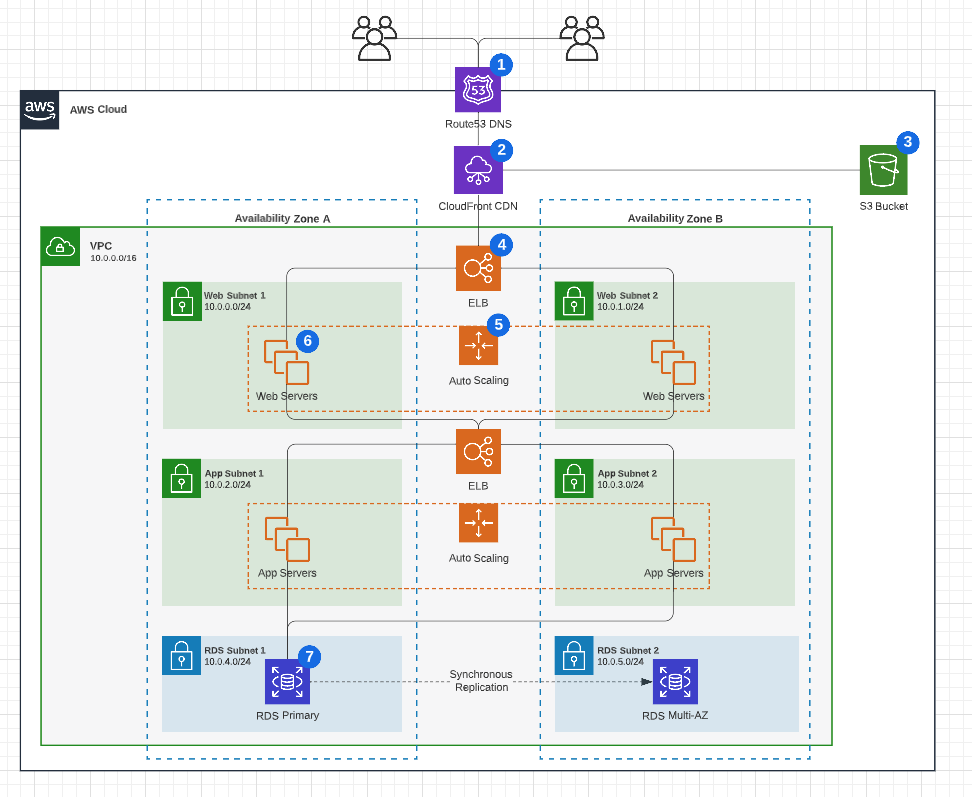Click the 10.0.3.0/24 CIDR text
The height and width of the screenshot is (797, 972).
pyautogui.click(x=621, y=485)
